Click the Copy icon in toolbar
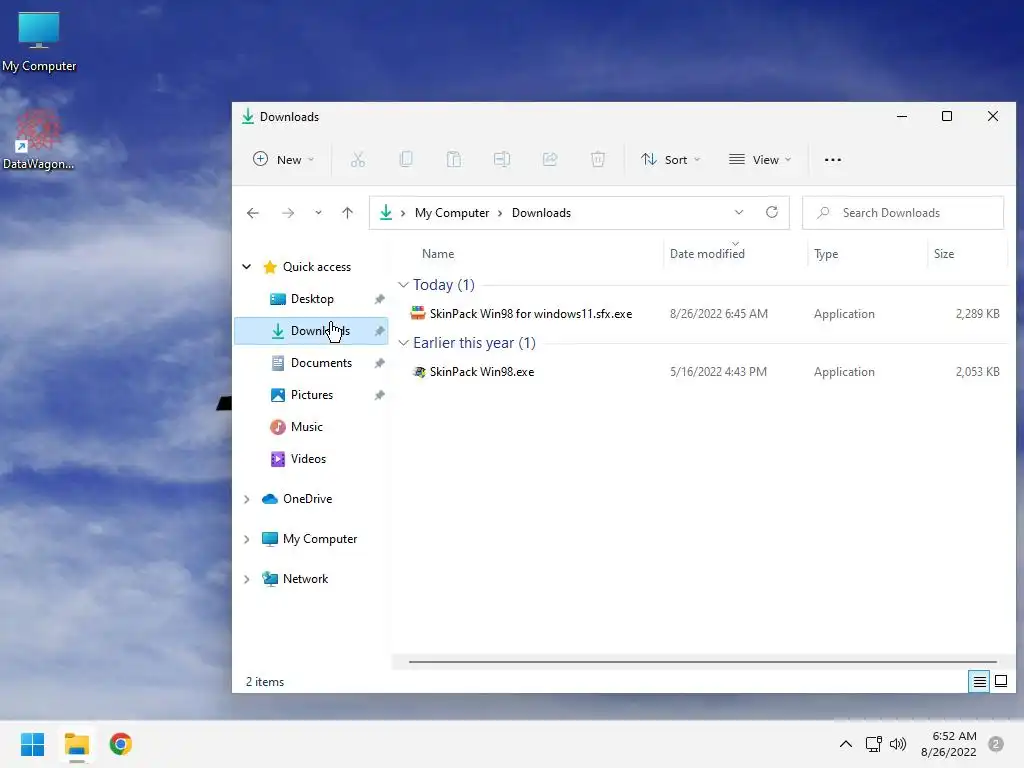This screenshot has height=768, width=1024. coord(406,159)
